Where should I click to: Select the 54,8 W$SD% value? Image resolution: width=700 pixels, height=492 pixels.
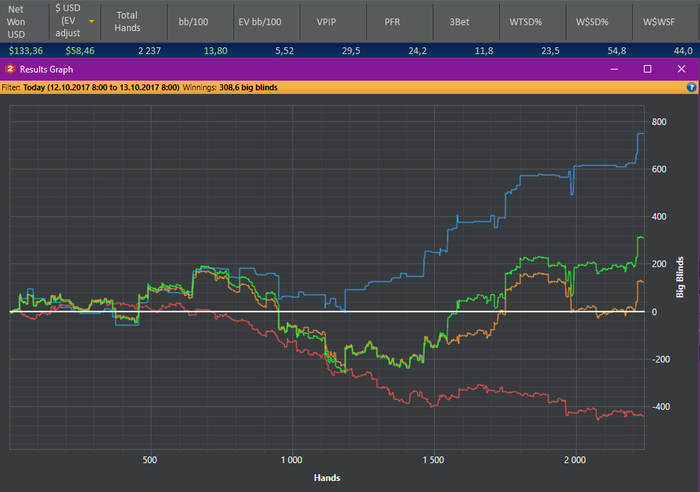click(617, 50)
